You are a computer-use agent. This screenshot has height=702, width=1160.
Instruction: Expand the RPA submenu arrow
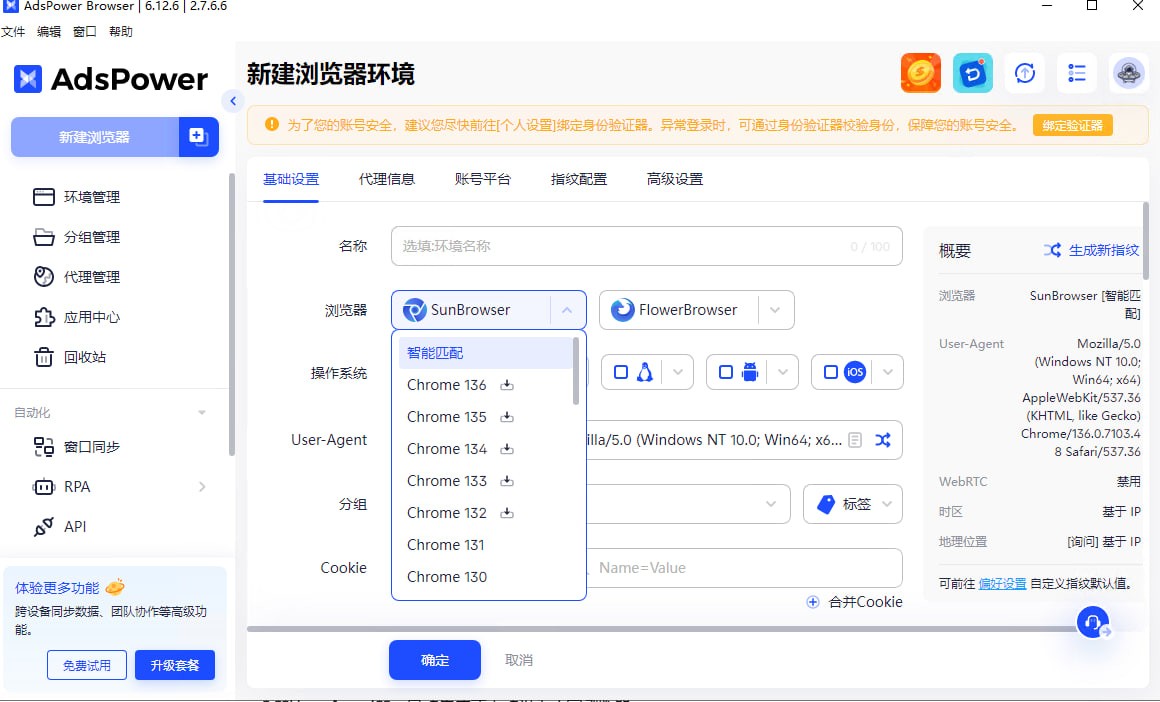pyautogui.click(x=202, y=487)
